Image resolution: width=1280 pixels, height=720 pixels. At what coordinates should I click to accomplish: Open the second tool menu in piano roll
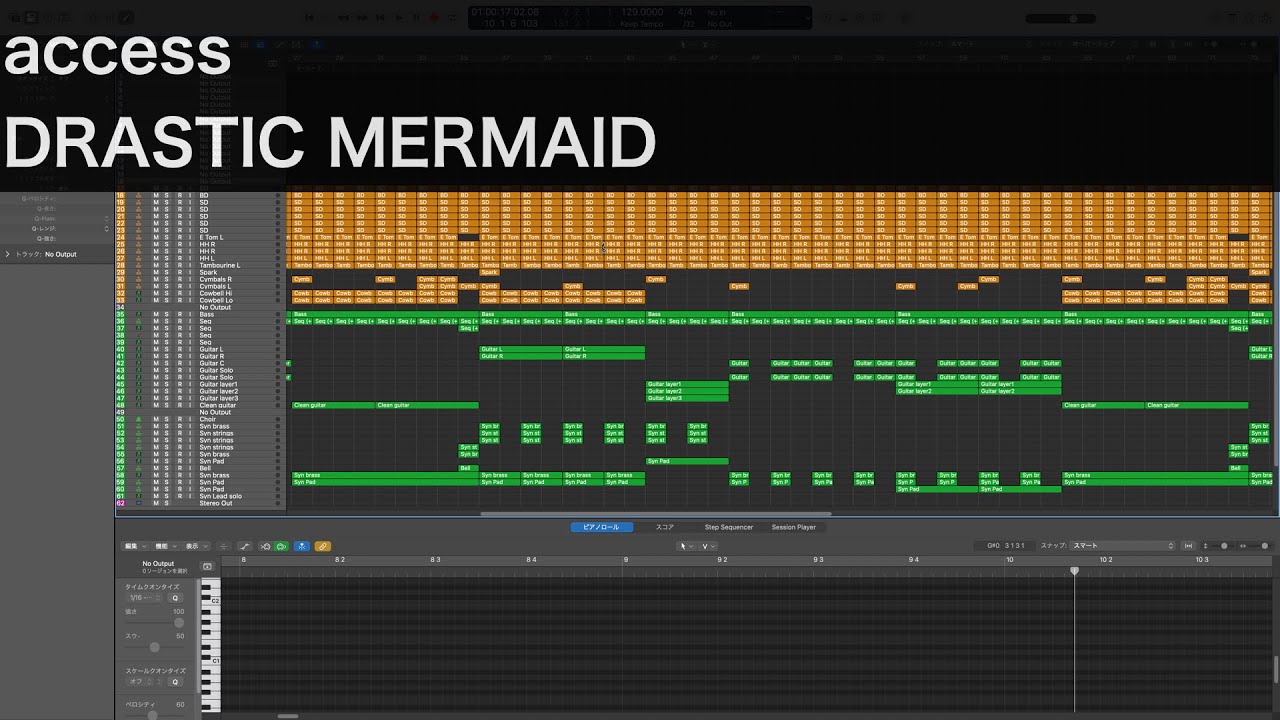coord(707,546)
